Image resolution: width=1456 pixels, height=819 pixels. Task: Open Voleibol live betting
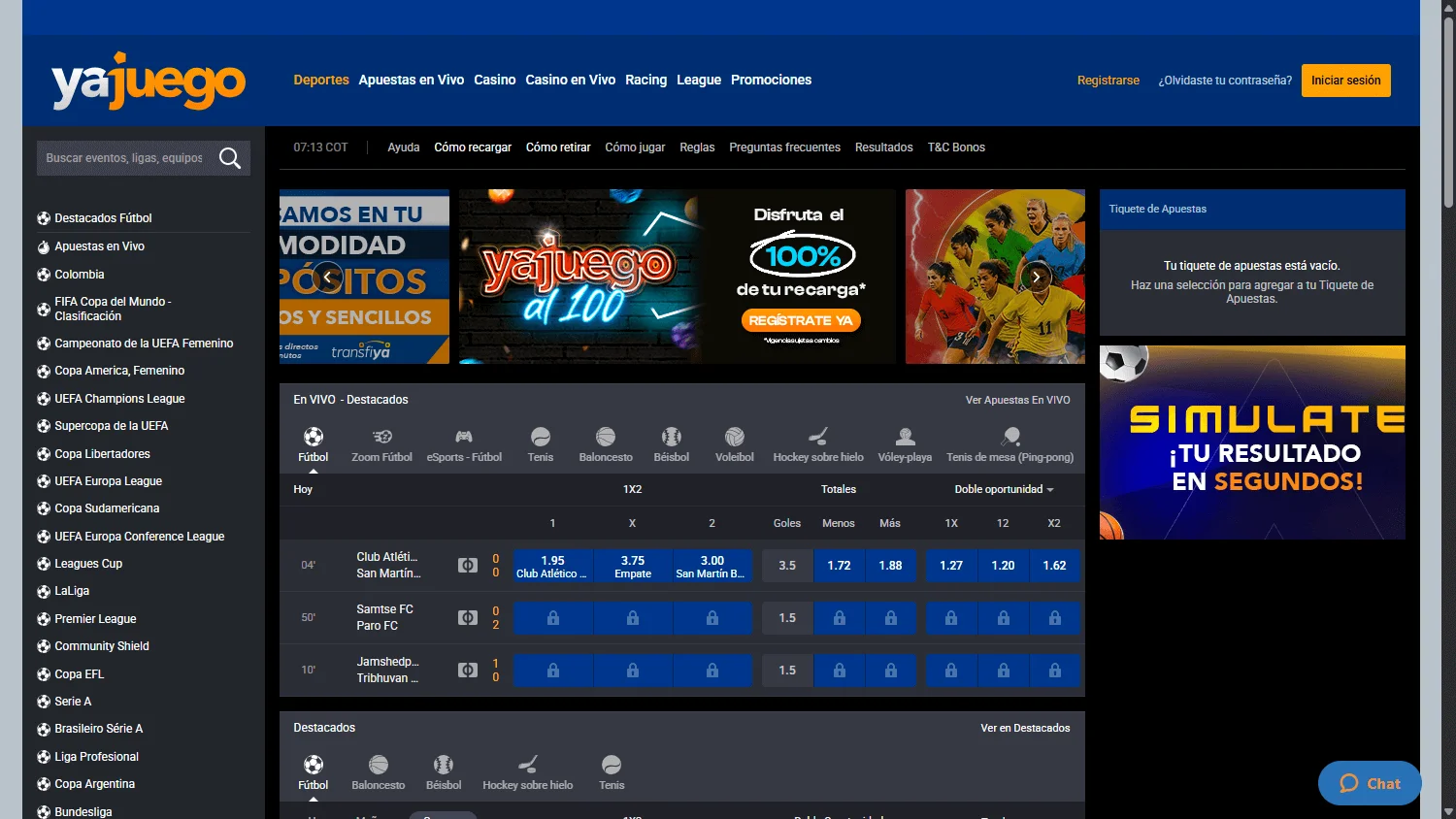point(735,443)
